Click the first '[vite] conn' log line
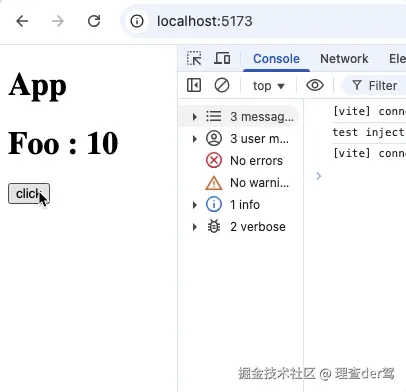The width and height of the screenshot is (406, 392). (369, 111)
